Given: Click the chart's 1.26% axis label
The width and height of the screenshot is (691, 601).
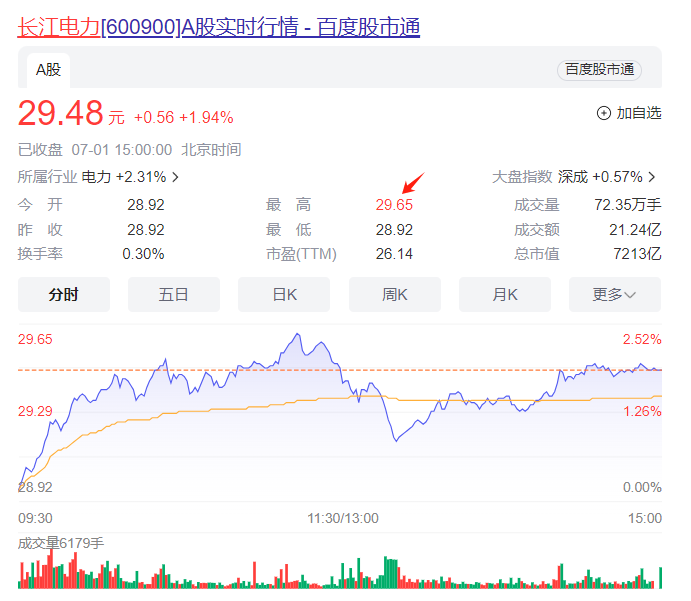Looking at the screenshot, I should click(x=642, y=412).
